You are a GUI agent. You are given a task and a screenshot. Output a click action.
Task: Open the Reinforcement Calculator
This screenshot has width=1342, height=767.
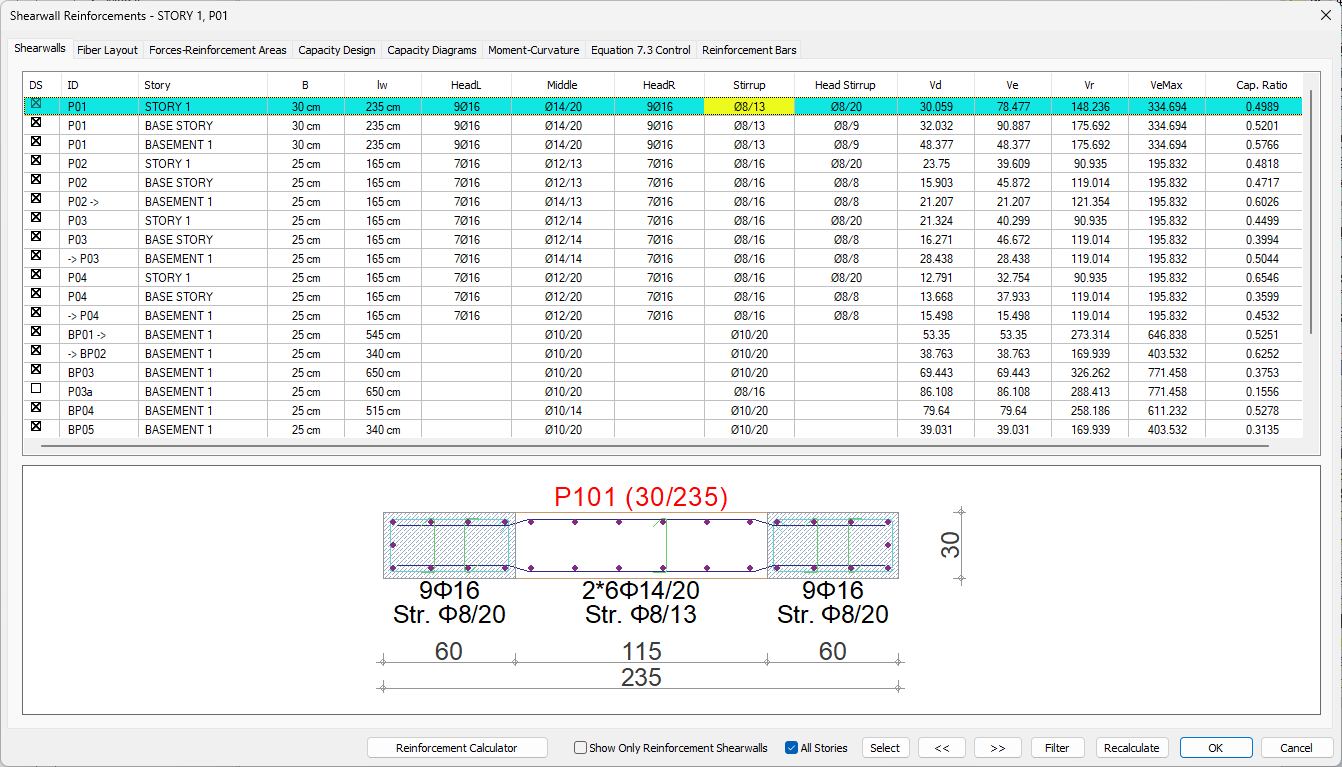coord(457,748)
